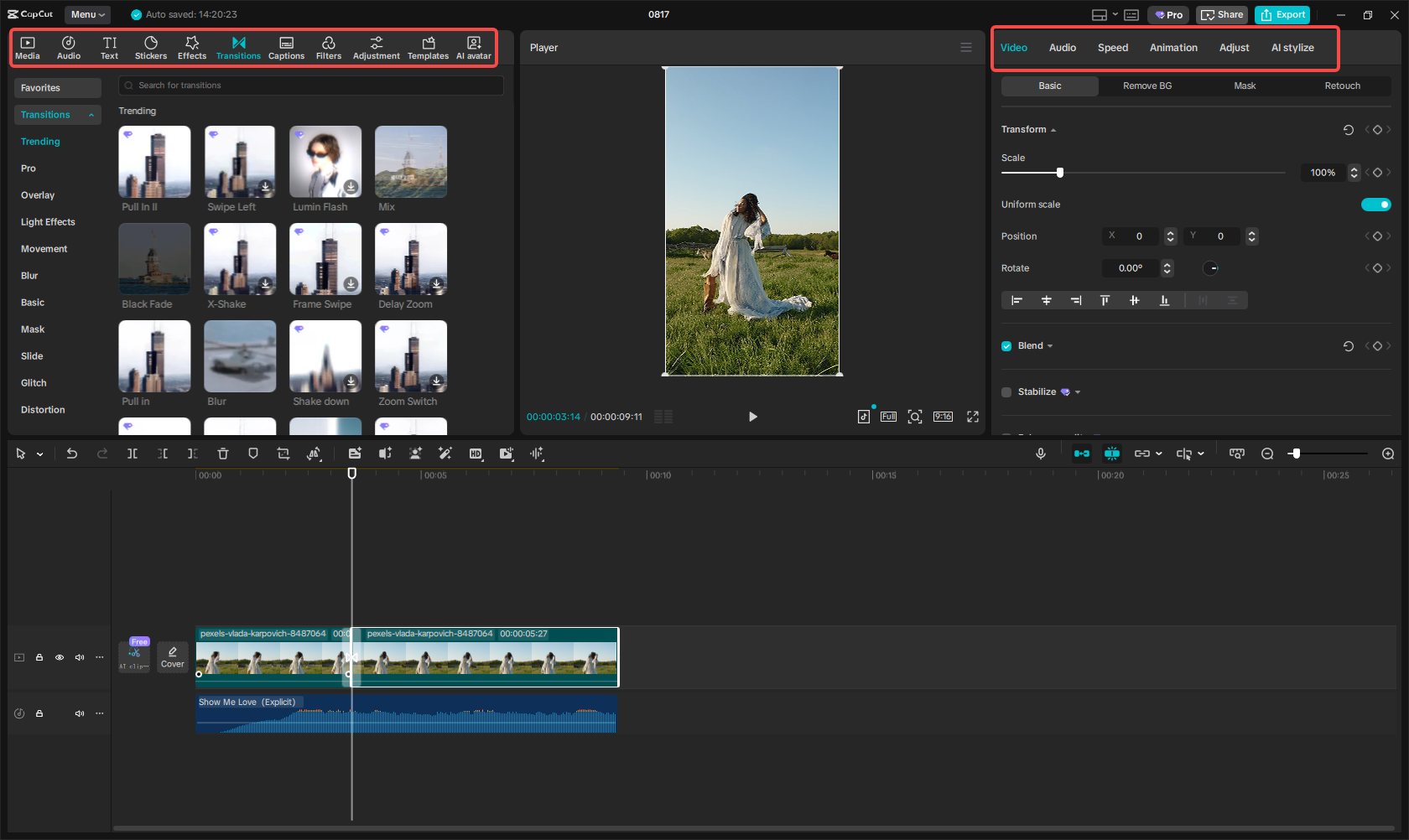Click the AI avatar icon
Image resolution: width=1409 pixels, height=840 pixels.
click(474, 47)
